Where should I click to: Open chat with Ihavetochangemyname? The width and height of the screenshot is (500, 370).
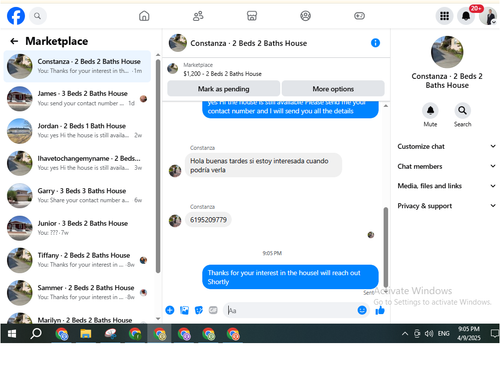click(x=77, y=163)
